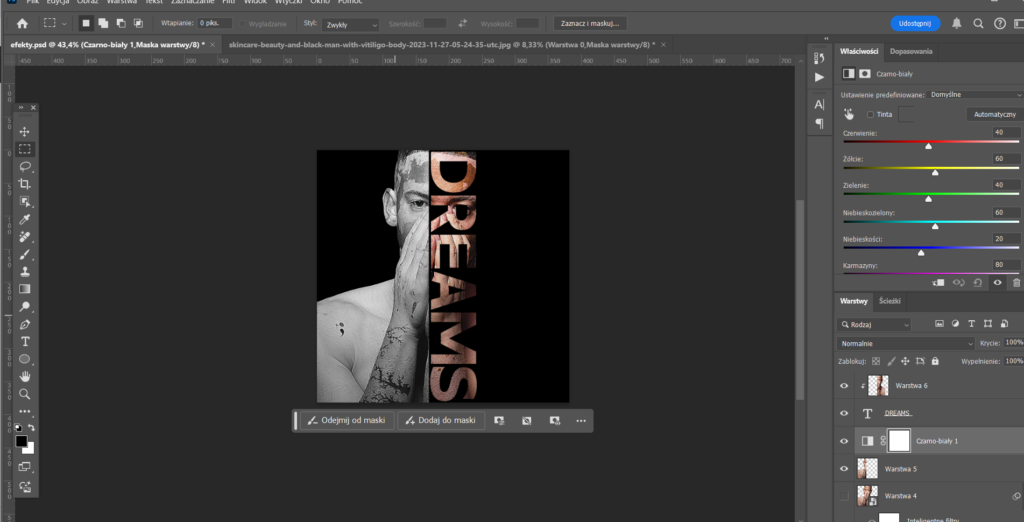Select the Hand tool
Screen dimensions: 1024x522
tap(25, 376)
